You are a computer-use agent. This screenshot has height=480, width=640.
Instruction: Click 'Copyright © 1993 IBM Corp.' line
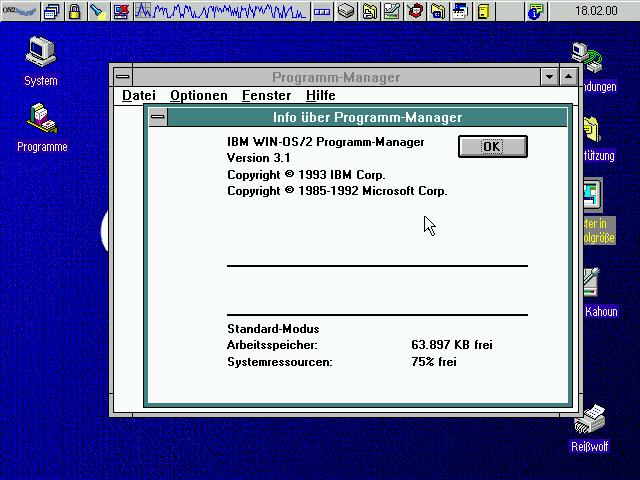(x=306, y=175)
